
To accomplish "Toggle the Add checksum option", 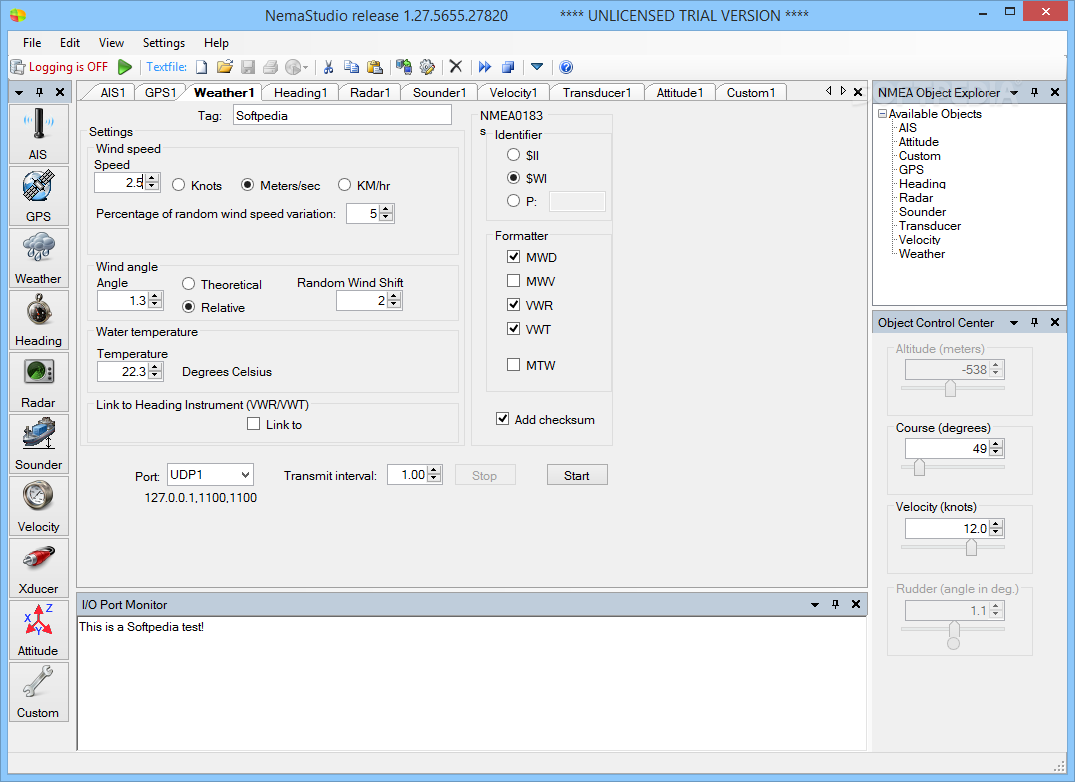I will (x=545, y=419).
